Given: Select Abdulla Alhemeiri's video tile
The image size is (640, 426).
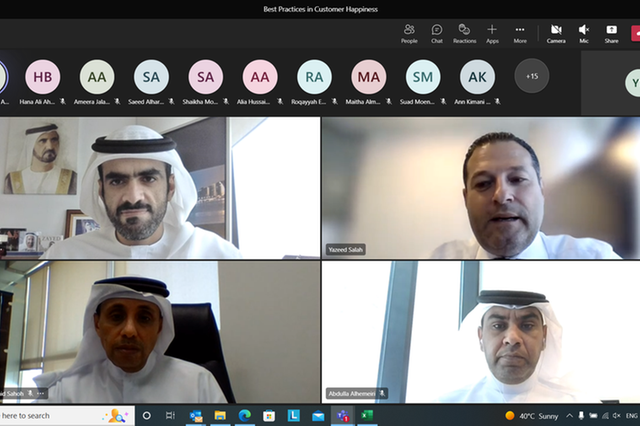Looking at the screenshot, I should pos(481,332).
